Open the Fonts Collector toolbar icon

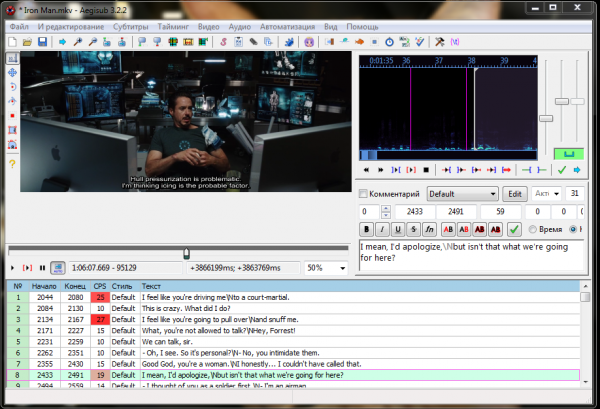[x=268, y=42]
